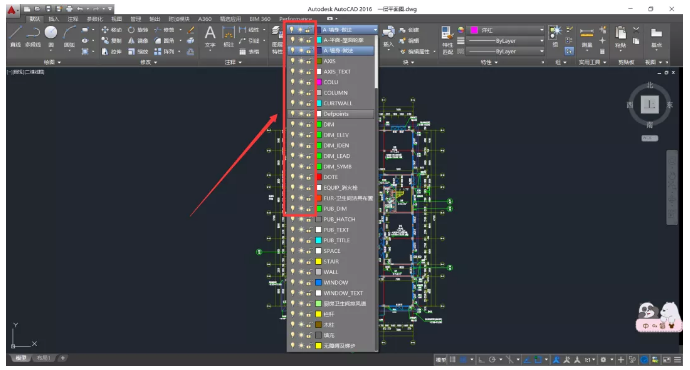Click the ViewCube top (上) face
This screenshot has height=370, width=690.
click(650, 105)
